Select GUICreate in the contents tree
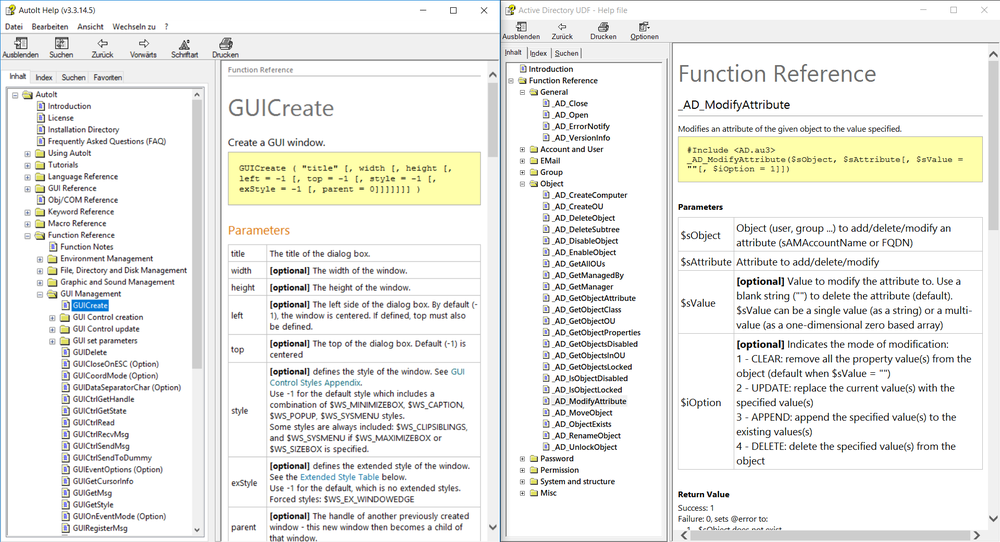 point(90,305)
